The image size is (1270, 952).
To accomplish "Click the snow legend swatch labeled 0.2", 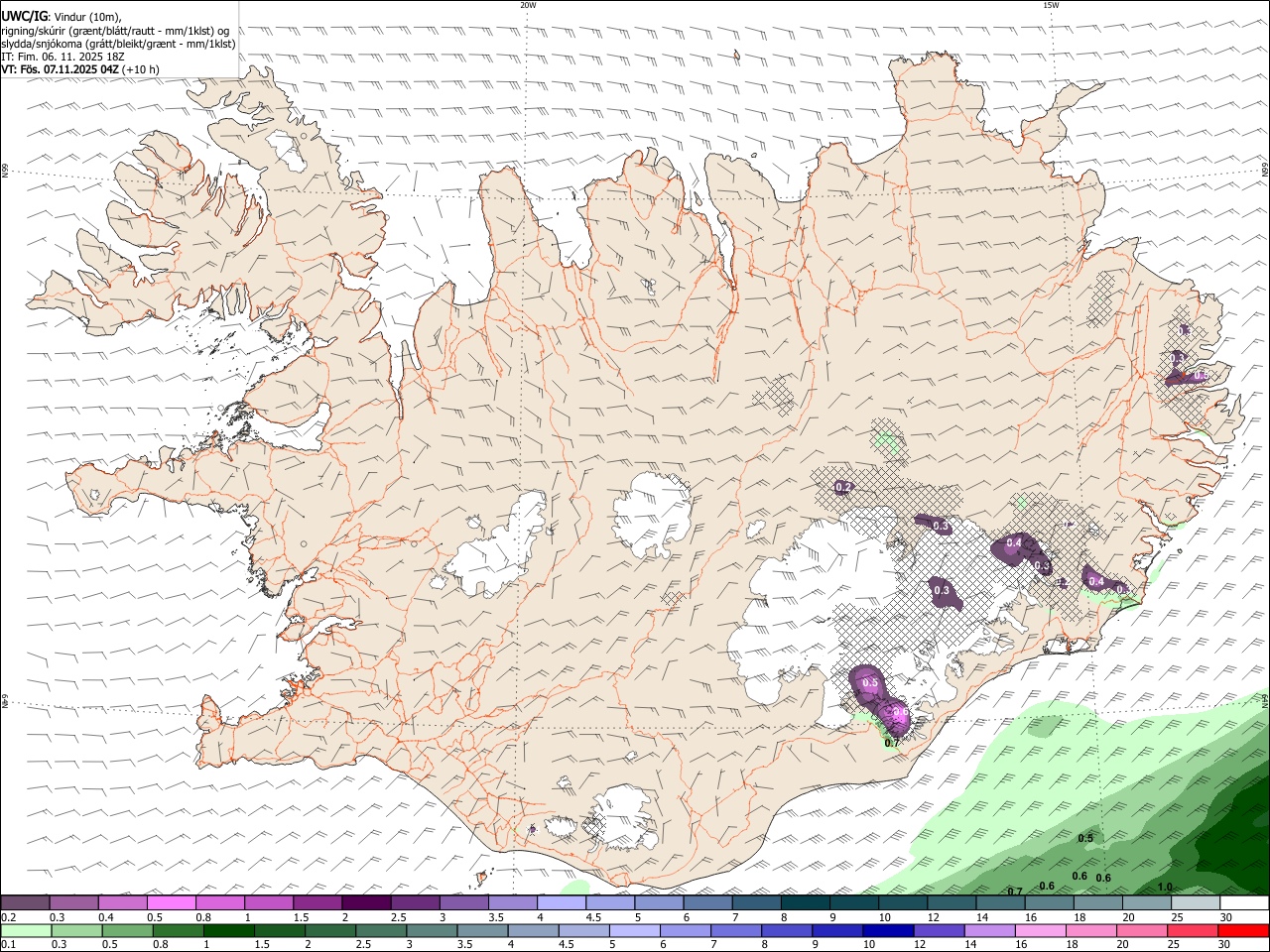I will [25, 902].
